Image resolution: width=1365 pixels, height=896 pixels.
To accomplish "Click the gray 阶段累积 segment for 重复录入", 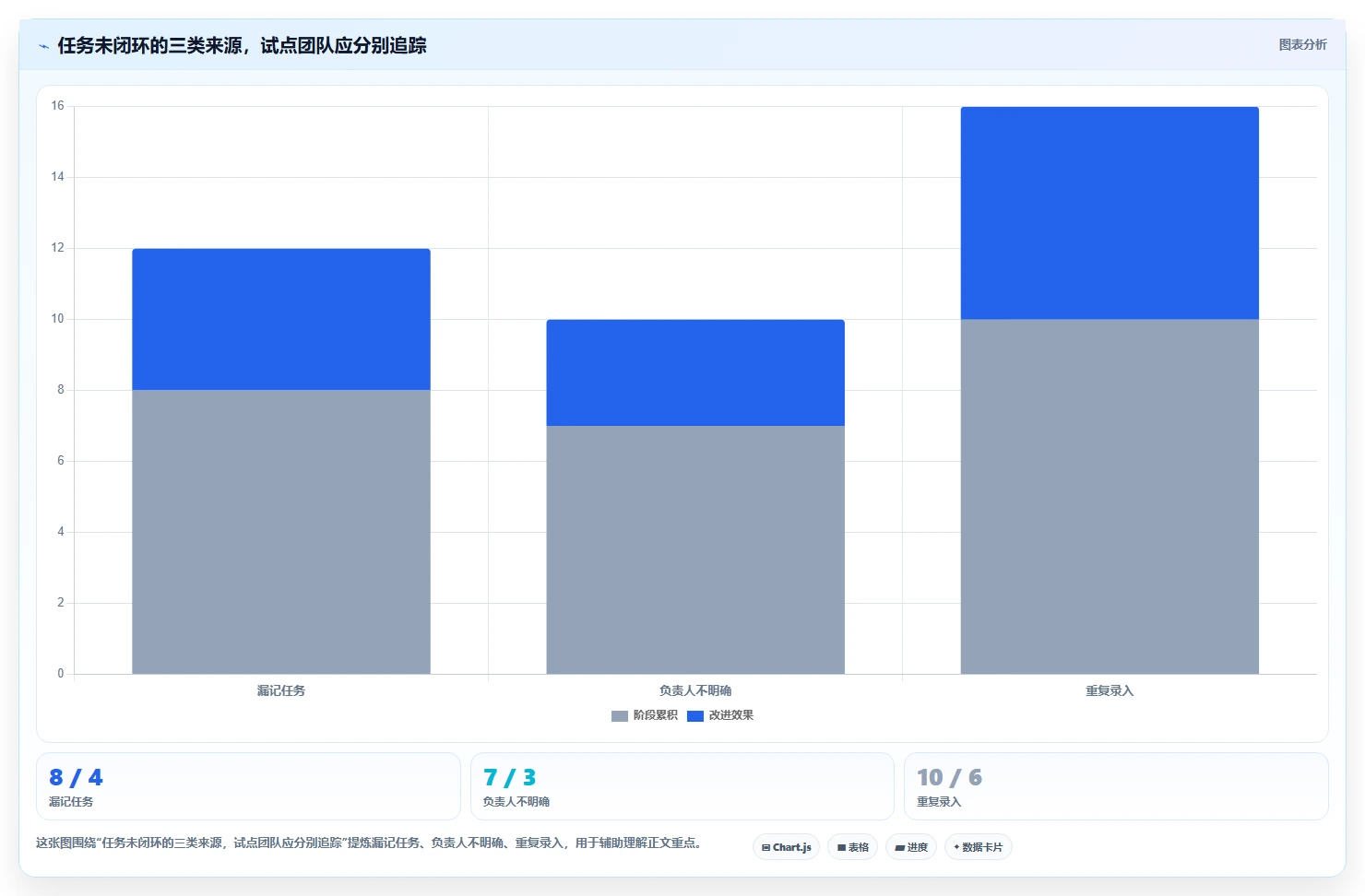I will pyautogui.click(x=1110, y=497).
